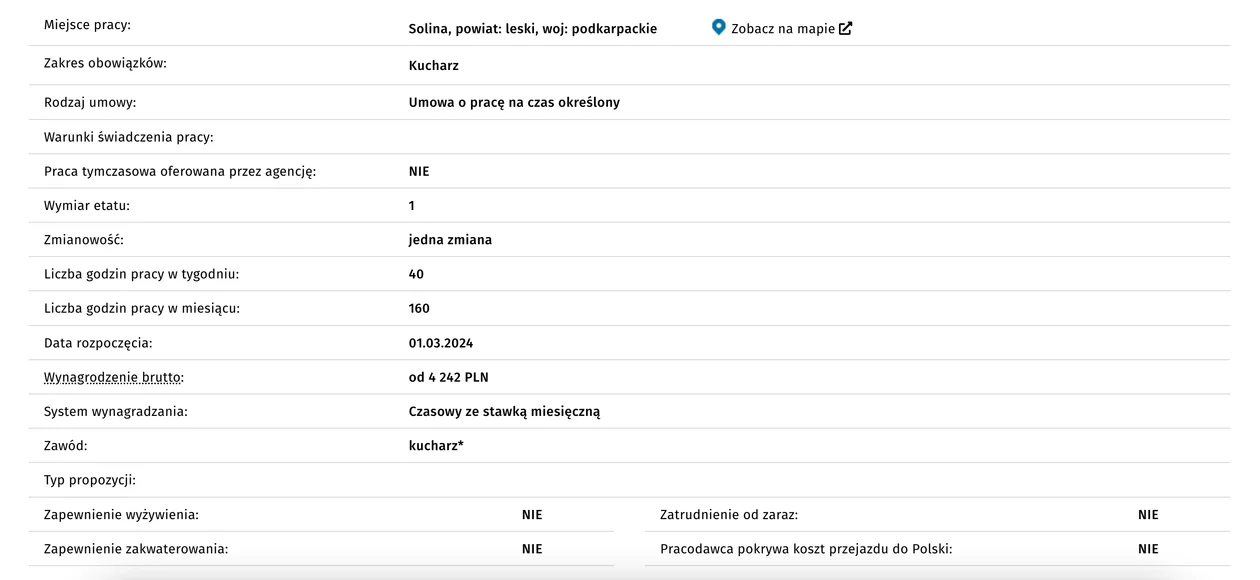Click NIE for 'Praca tymczasowa' agency row
Viewport: 1260px width, 580px height.
point(419,171)
